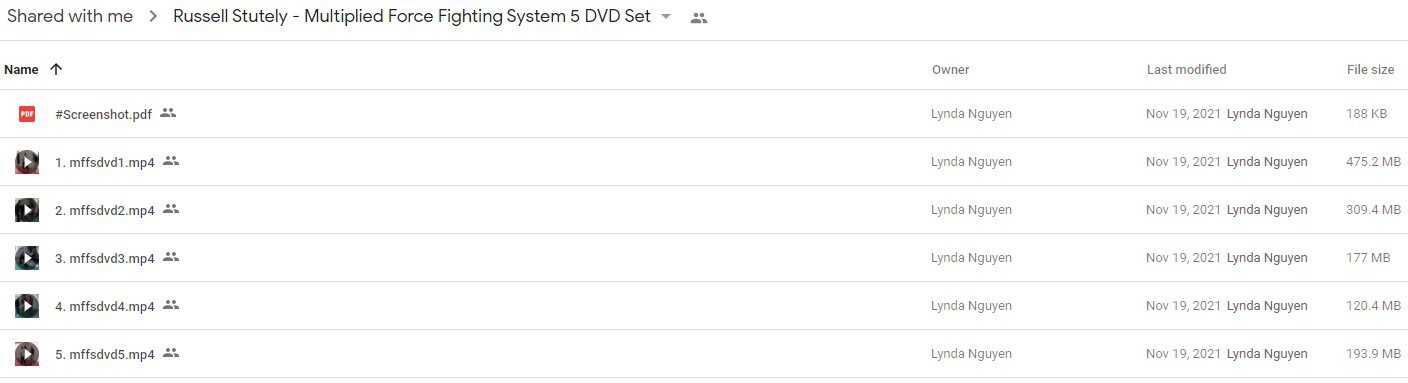Click the breadcrumb chevron after Shared with me
This screenshot has width=1408, height=383.
(153, 17)
